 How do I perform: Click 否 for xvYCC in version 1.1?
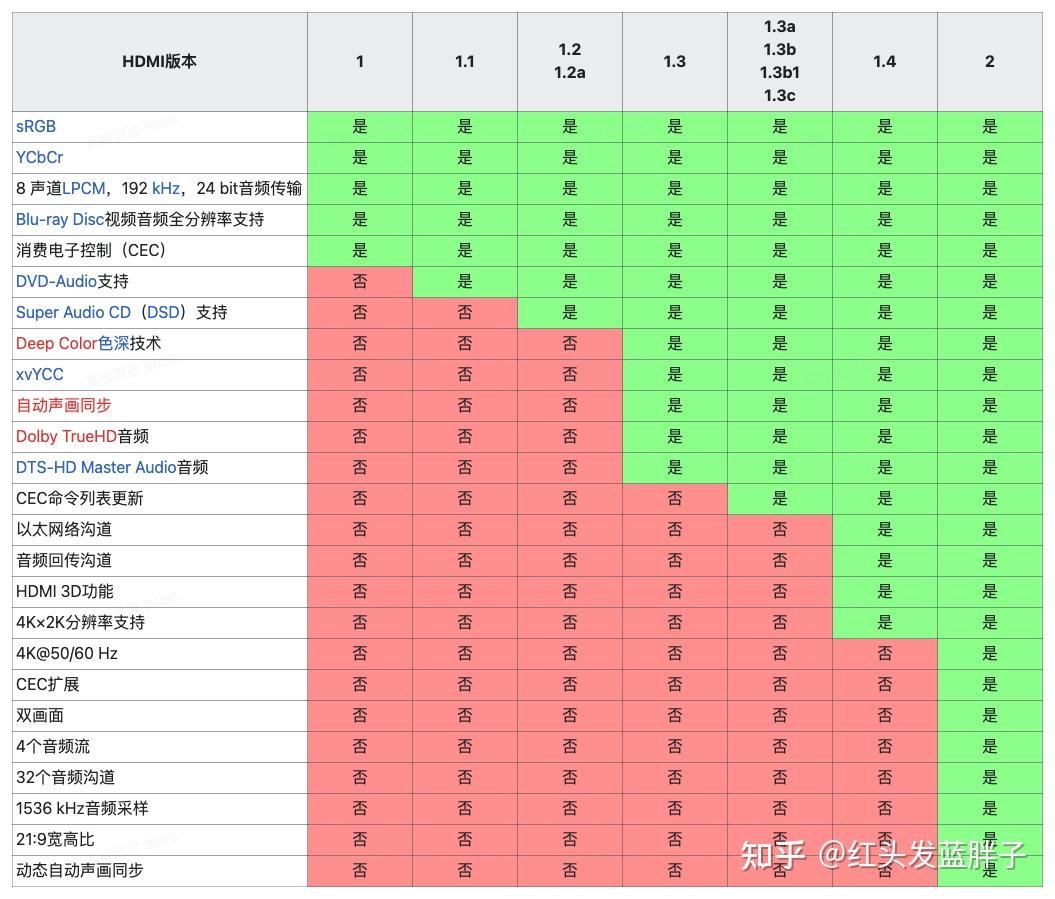coord(465,374)
